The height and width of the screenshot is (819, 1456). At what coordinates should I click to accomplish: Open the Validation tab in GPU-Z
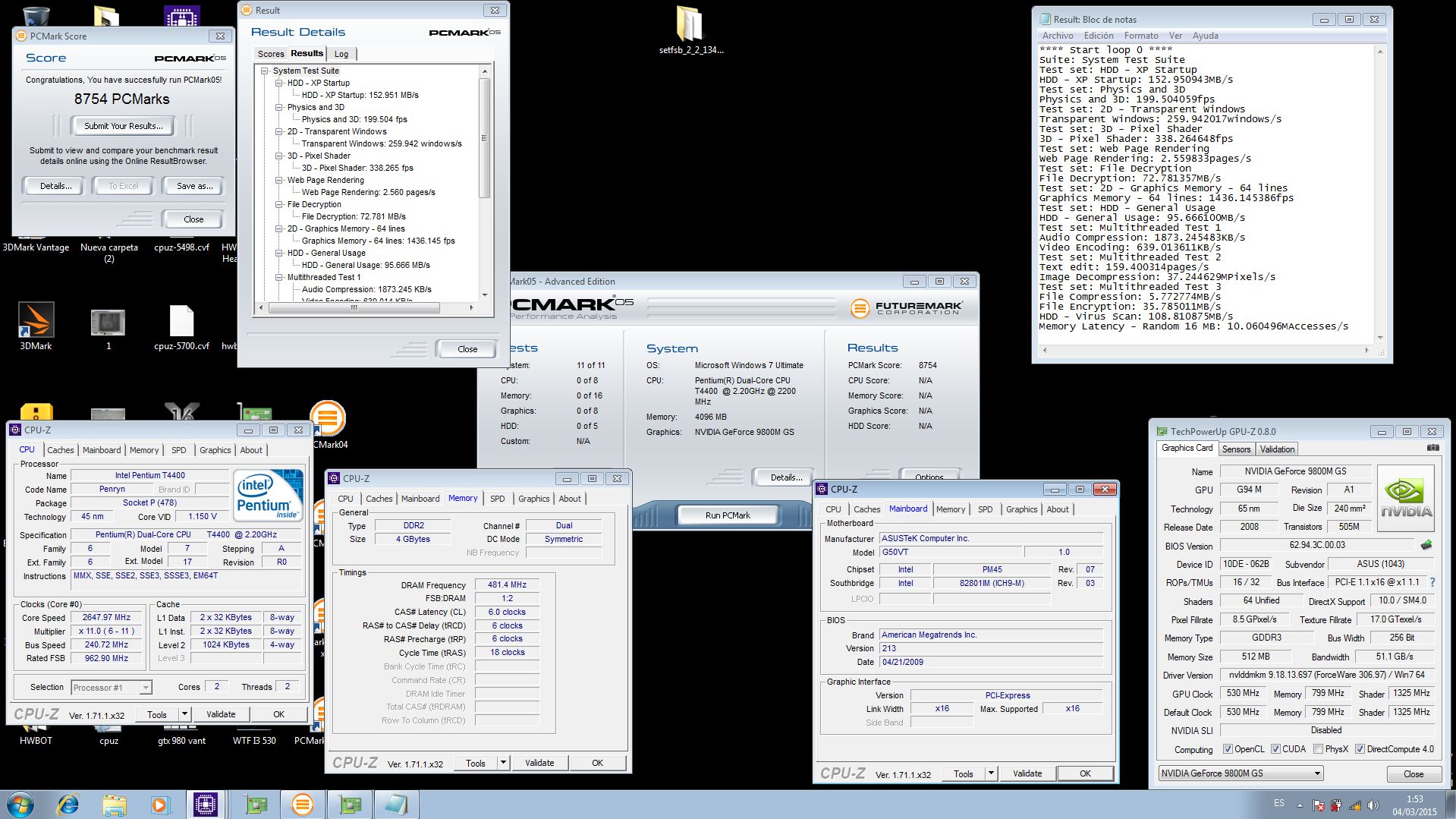[1277, 449]
